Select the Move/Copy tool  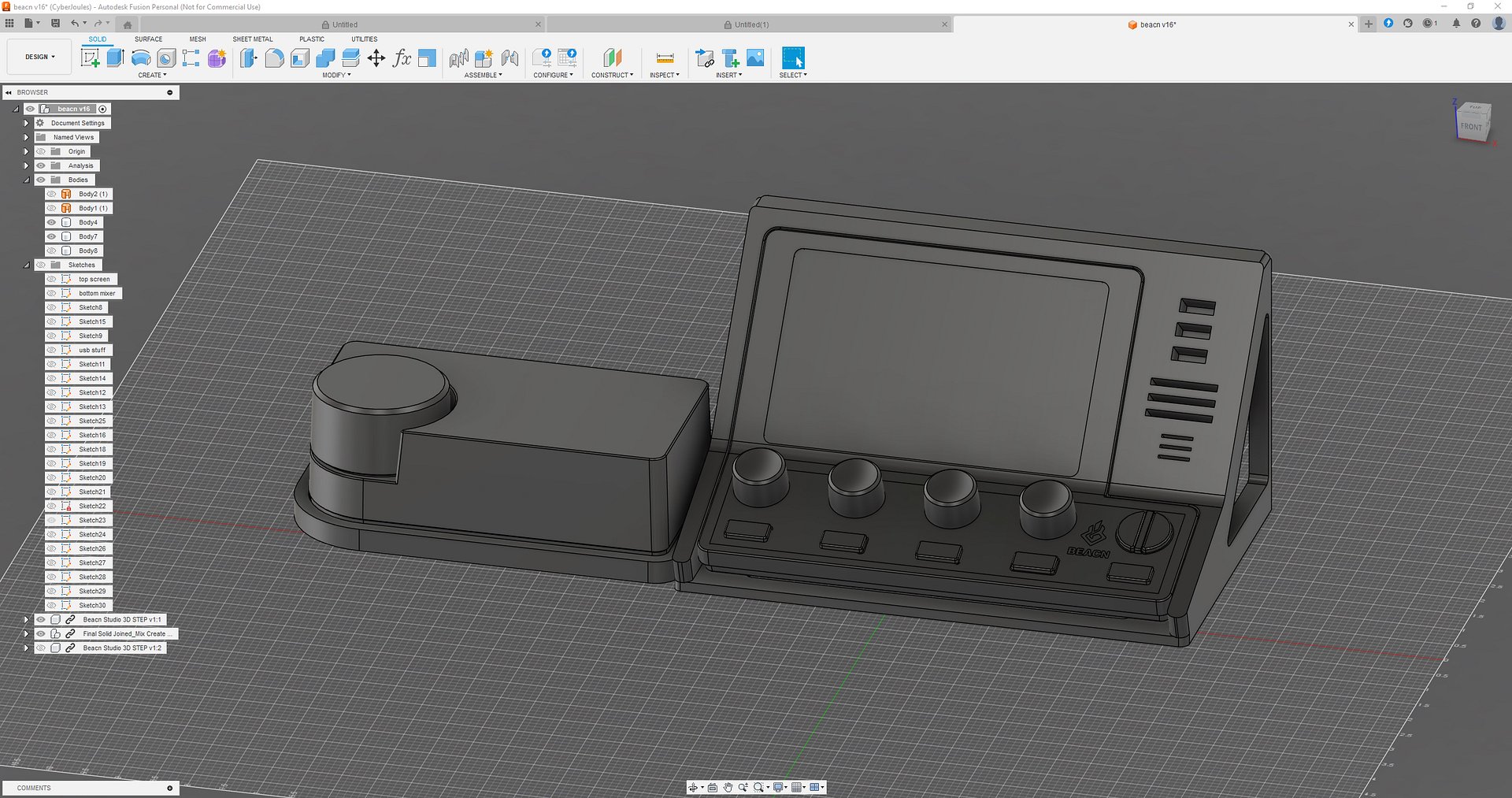(x=376, y=58)
